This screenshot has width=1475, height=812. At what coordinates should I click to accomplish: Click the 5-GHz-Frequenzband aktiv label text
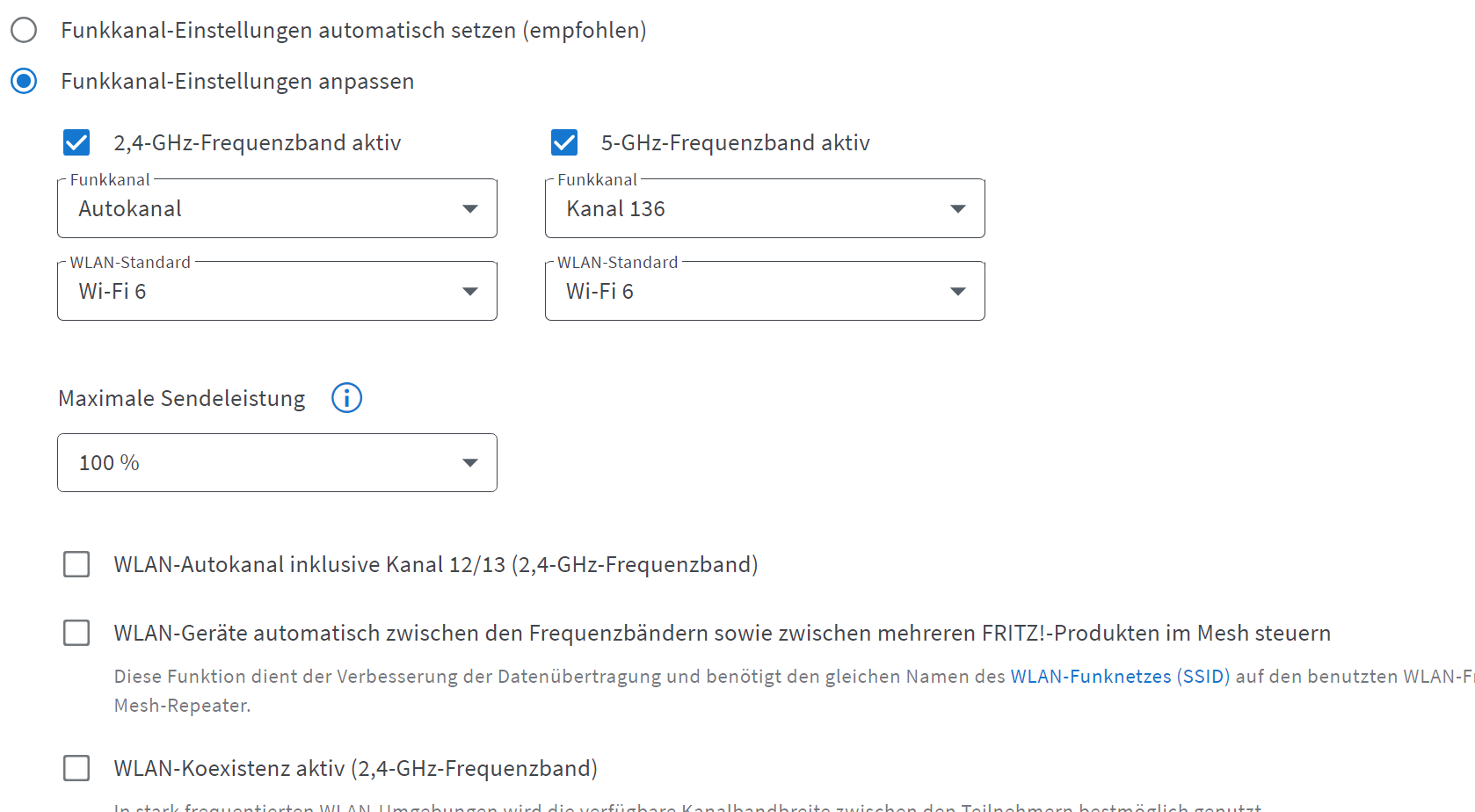736,142
